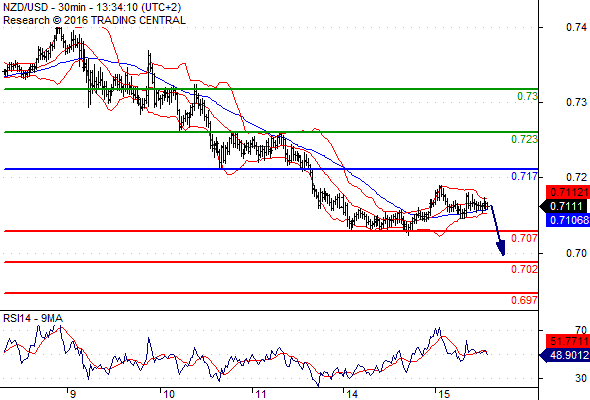Viewport: 590px width, 400px height.
Task: Click date marker 15 on time axis
Action: click(x=444, y=394)
